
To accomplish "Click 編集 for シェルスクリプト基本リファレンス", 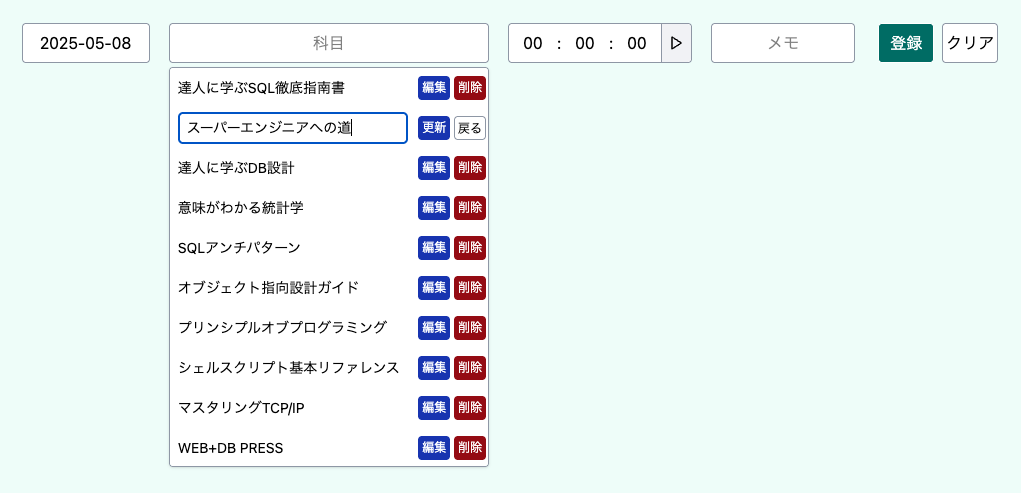I will click(434, 368).
